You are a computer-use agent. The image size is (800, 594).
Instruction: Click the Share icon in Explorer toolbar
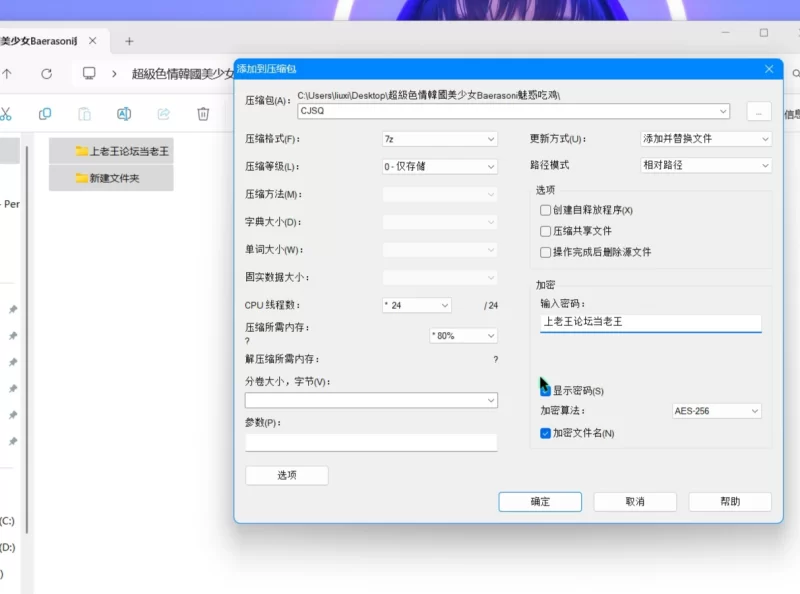(x=164, y=114)
